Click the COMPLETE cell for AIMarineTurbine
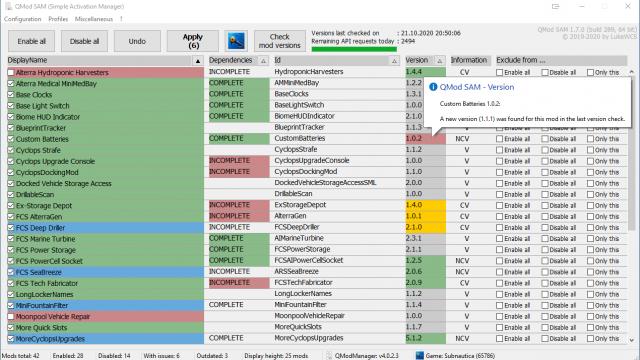The width and height of the screenshot is (640, 360). click(x=239, y=238)
